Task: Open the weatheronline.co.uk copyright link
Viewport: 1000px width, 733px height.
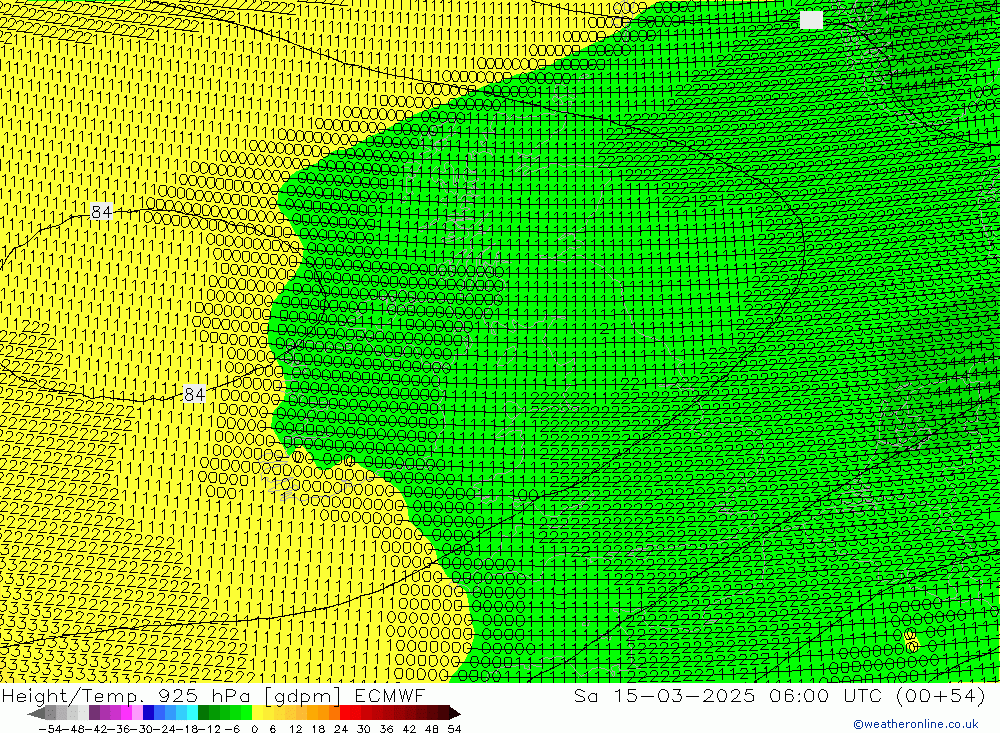Action: pos(916,724)
